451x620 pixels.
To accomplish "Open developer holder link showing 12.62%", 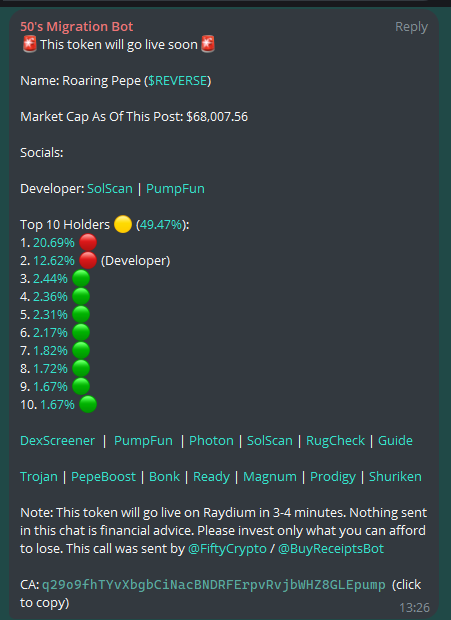I will coord(54,261).
